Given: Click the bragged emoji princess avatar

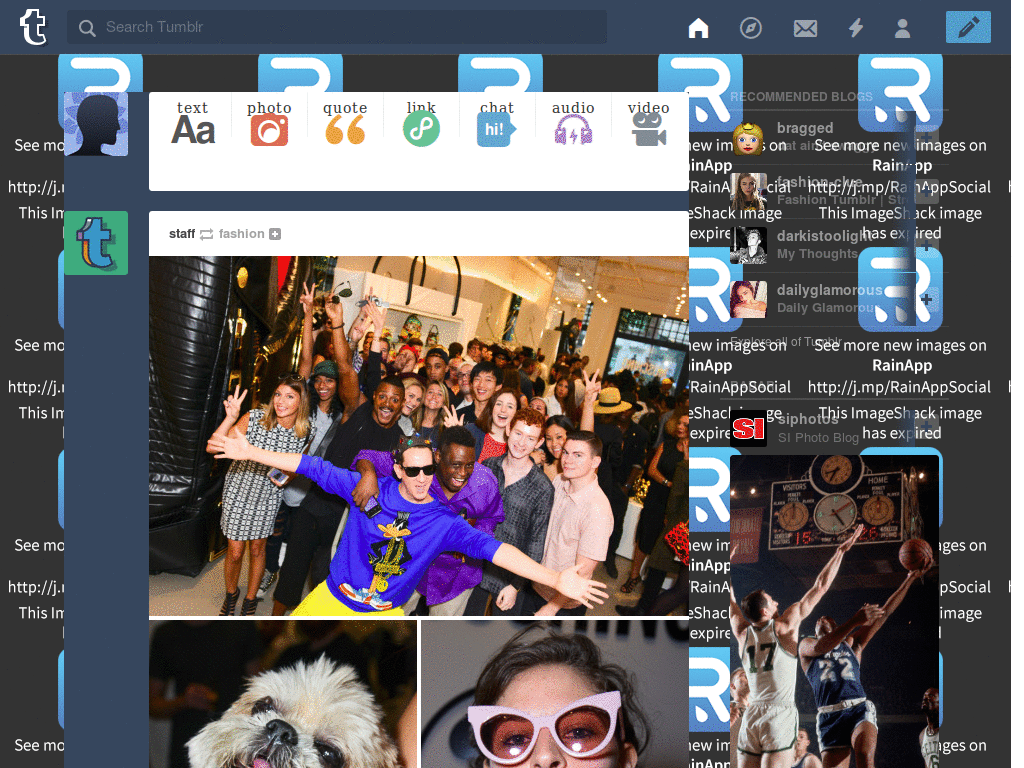Looking at the screenshot, I should click(748, 138).
